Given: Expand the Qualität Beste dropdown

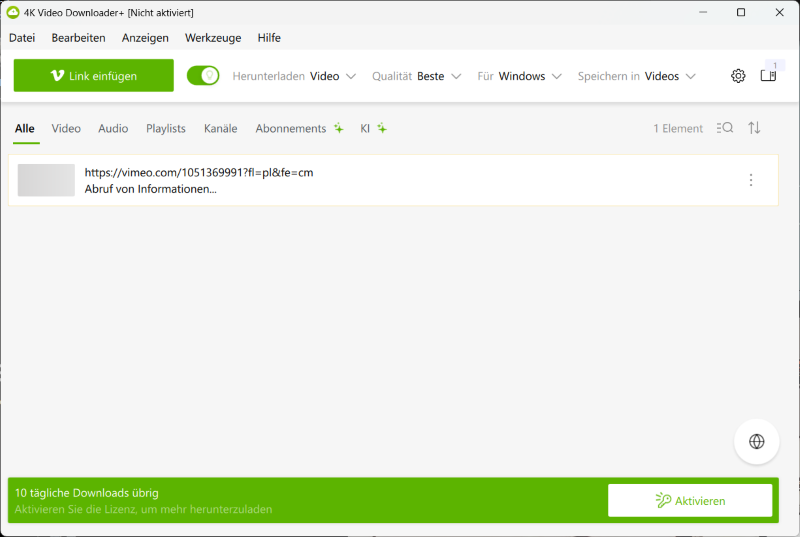Looking at the screenshot, I should (x=416, y=76).
